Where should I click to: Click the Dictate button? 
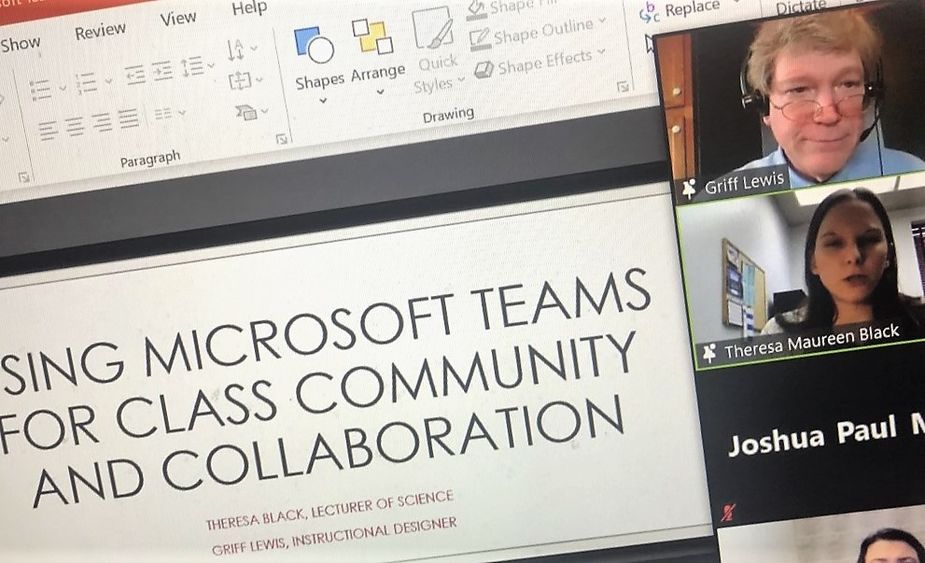coord(801,6)
